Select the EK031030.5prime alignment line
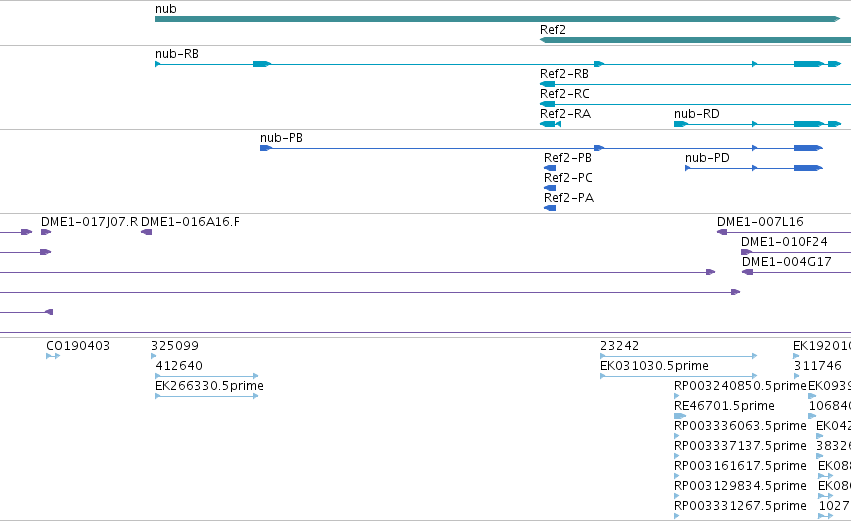This screenshot has width=851, height=521. [x=678, y=376]
